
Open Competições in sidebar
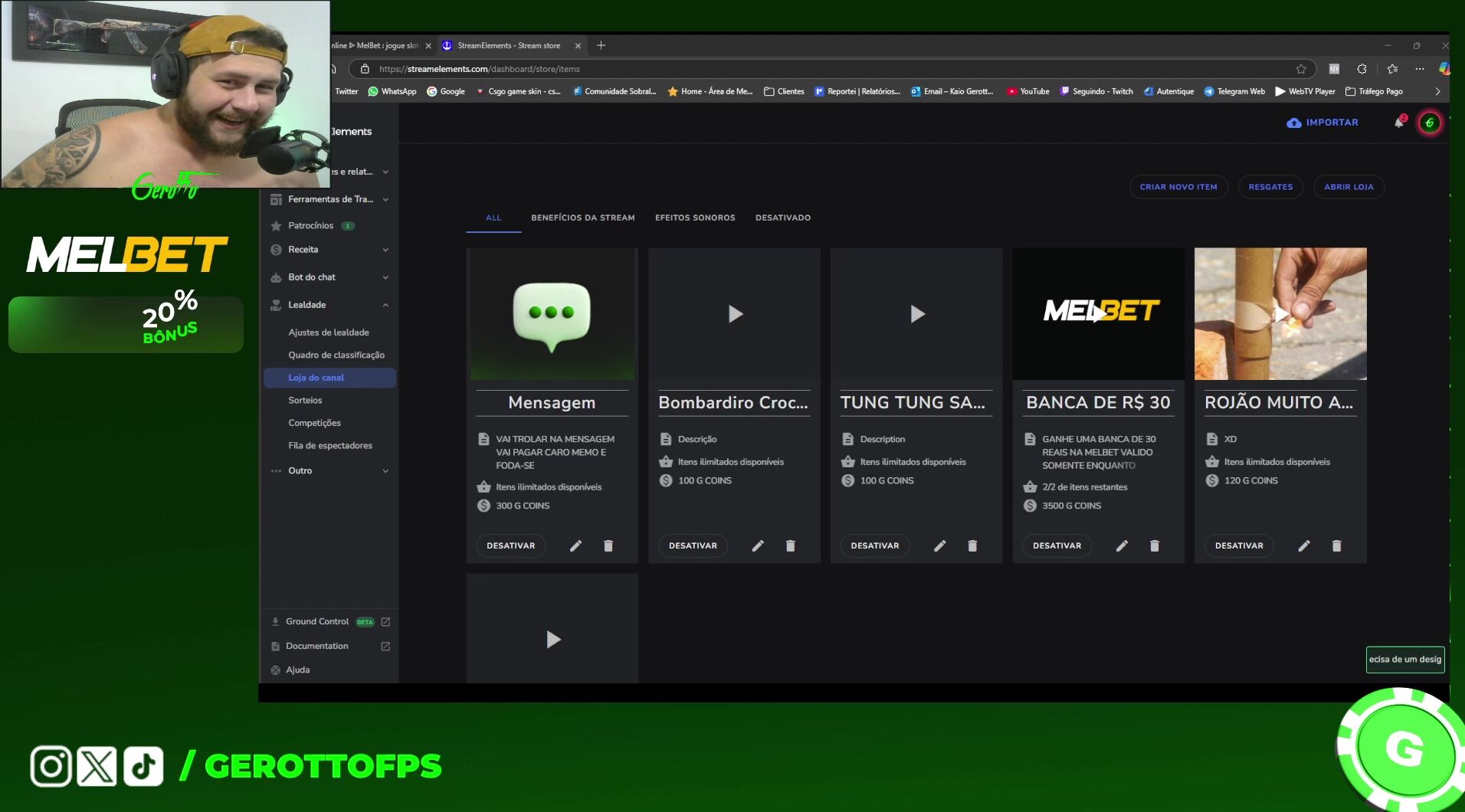[x=314, y=423]
